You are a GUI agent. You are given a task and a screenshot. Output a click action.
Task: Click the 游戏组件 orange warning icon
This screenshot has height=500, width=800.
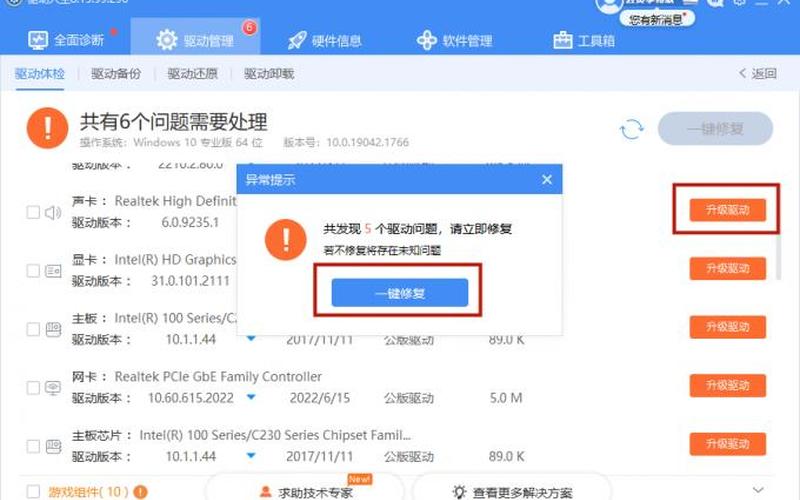click(x=140, y=492)
